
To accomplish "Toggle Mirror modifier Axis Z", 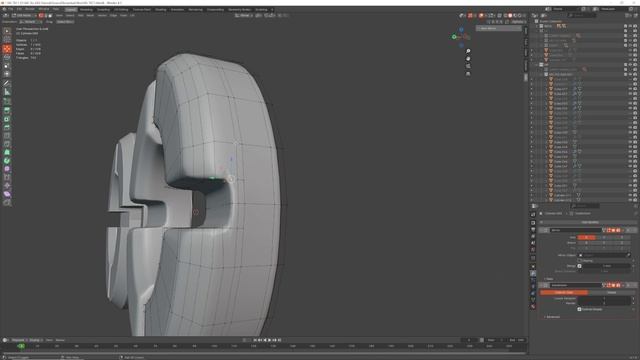I will tap(622, 237).
